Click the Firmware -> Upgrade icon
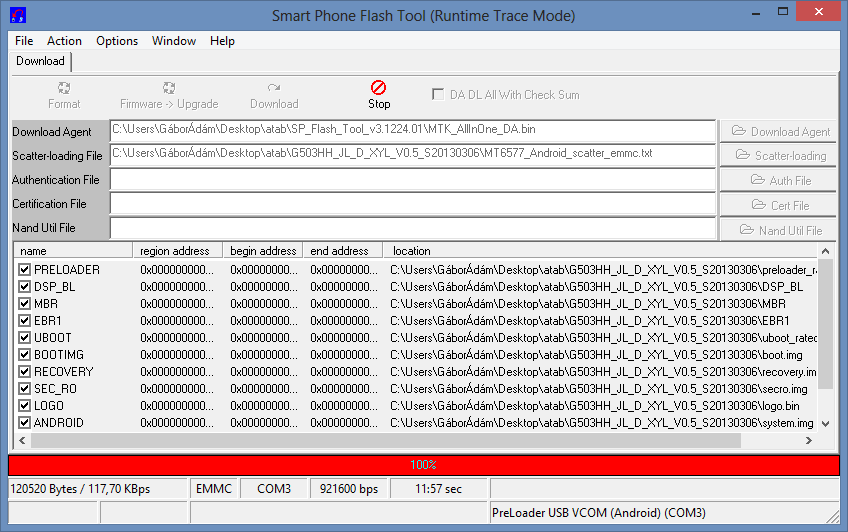 [x=169, y=88]
